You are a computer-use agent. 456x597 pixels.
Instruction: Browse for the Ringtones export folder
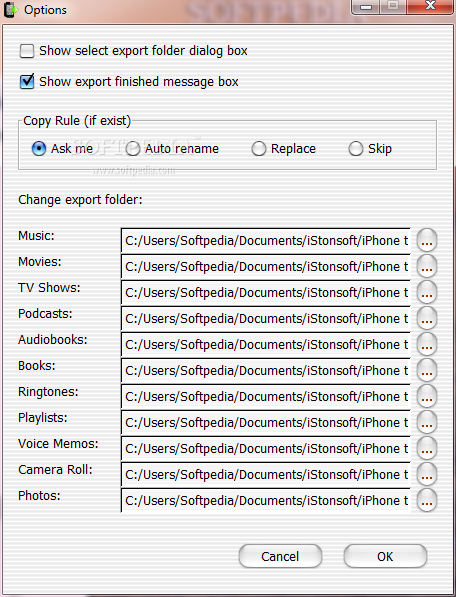pos(427,396)
